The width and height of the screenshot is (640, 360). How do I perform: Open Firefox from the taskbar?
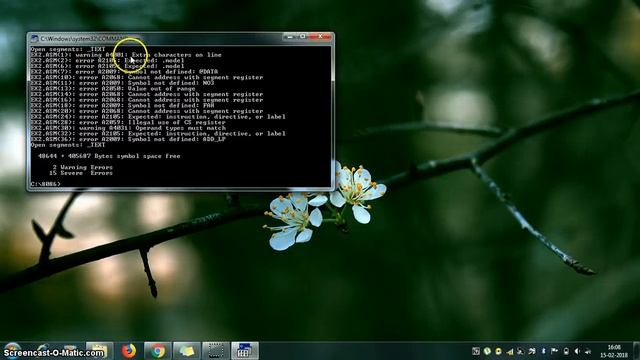click(x=129, y=351)
